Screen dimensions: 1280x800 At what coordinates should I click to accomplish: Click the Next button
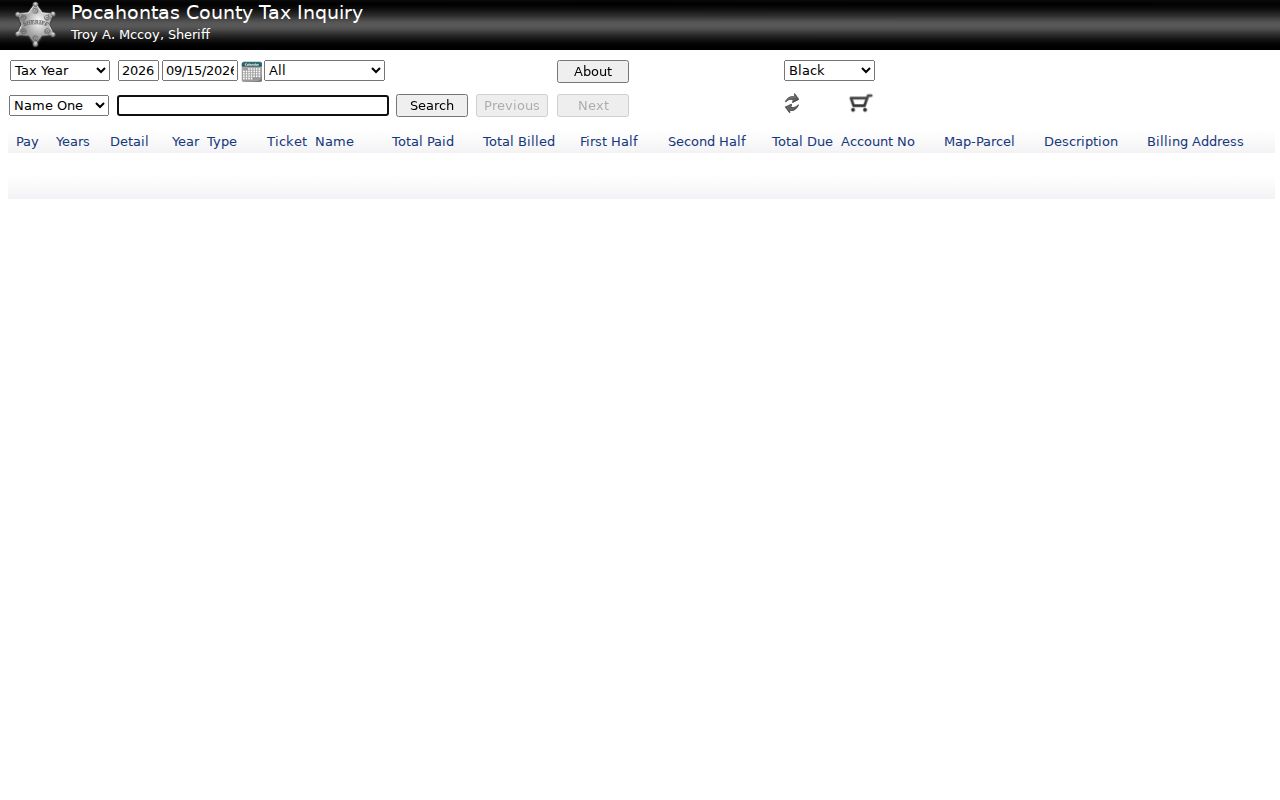tap(593, 105)
